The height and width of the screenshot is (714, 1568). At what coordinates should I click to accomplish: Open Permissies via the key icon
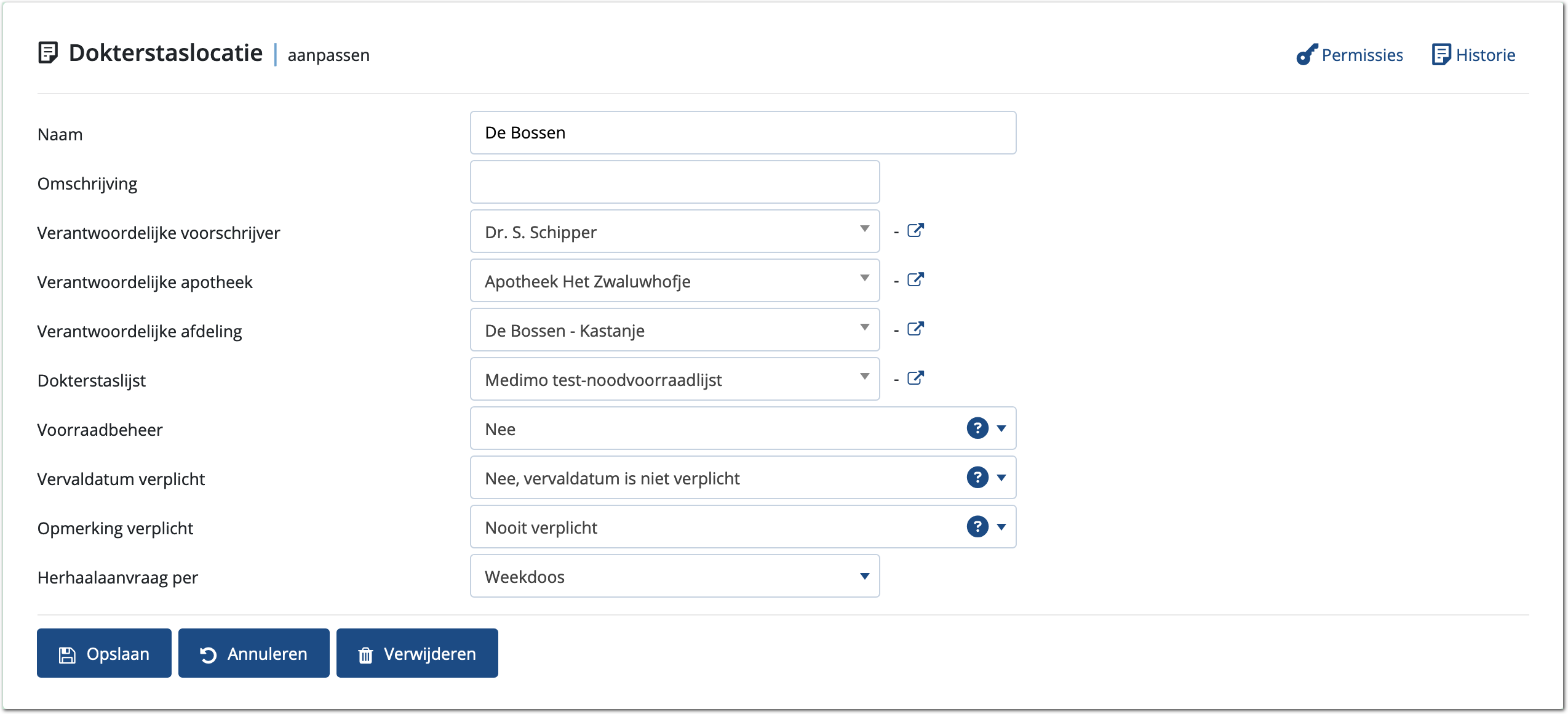1307,55
